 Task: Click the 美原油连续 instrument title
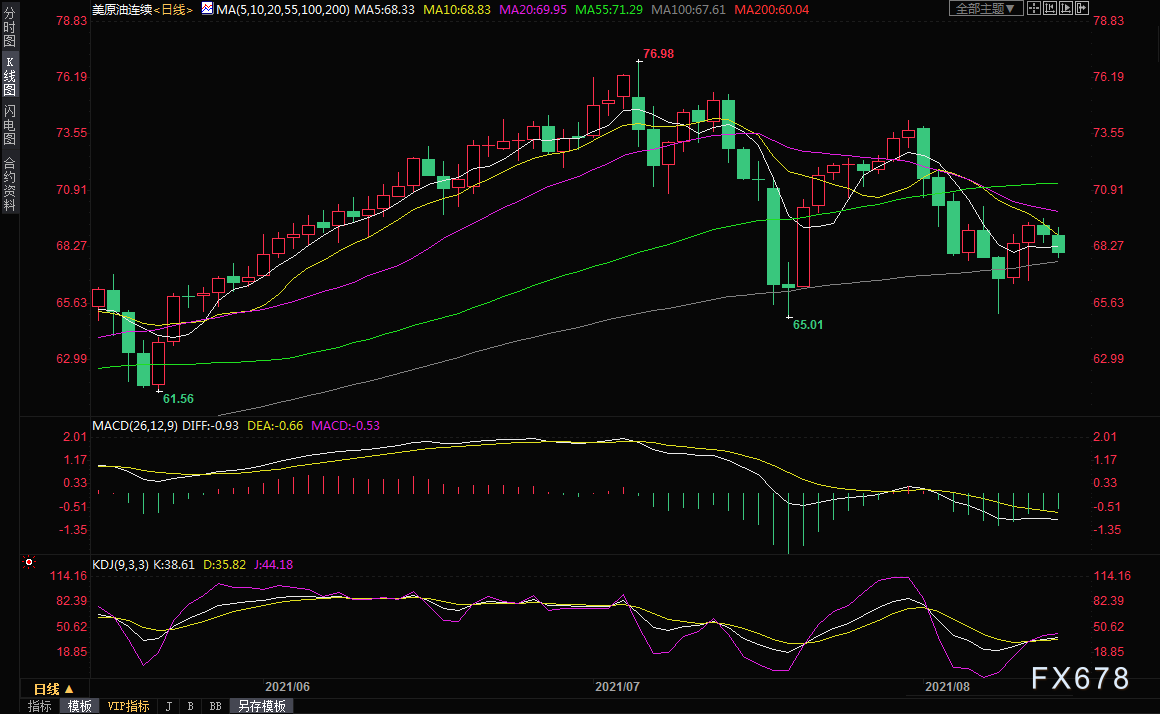pyautogui.click(x=122, y=10)
